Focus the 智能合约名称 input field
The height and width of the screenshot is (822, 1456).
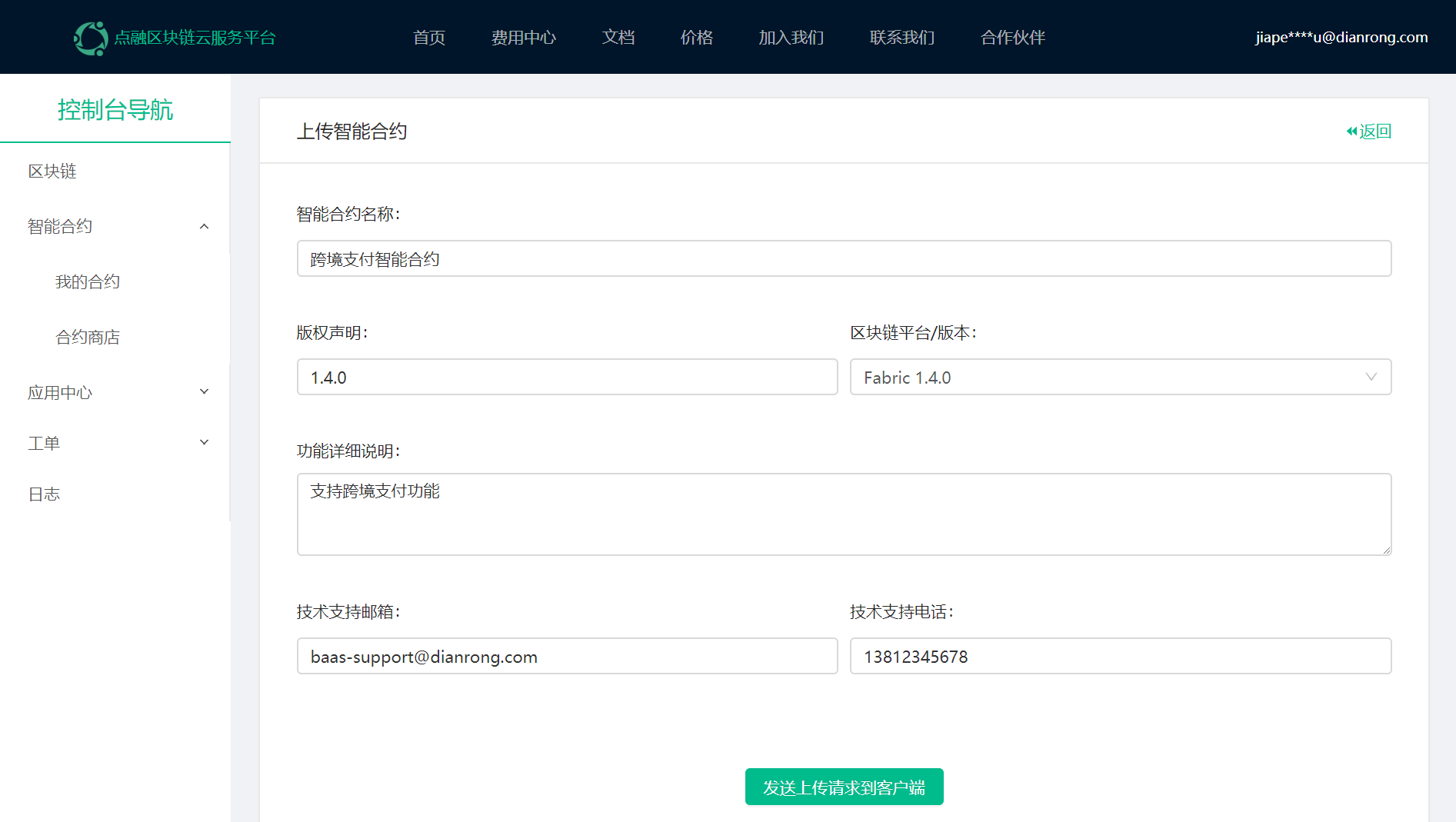[844, 258]
